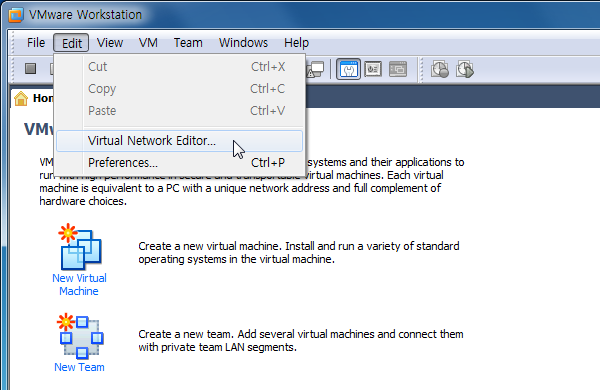The image size is (600, 390).
Task: Choose Cut from the Edit menu
Action: click(179, 67)
